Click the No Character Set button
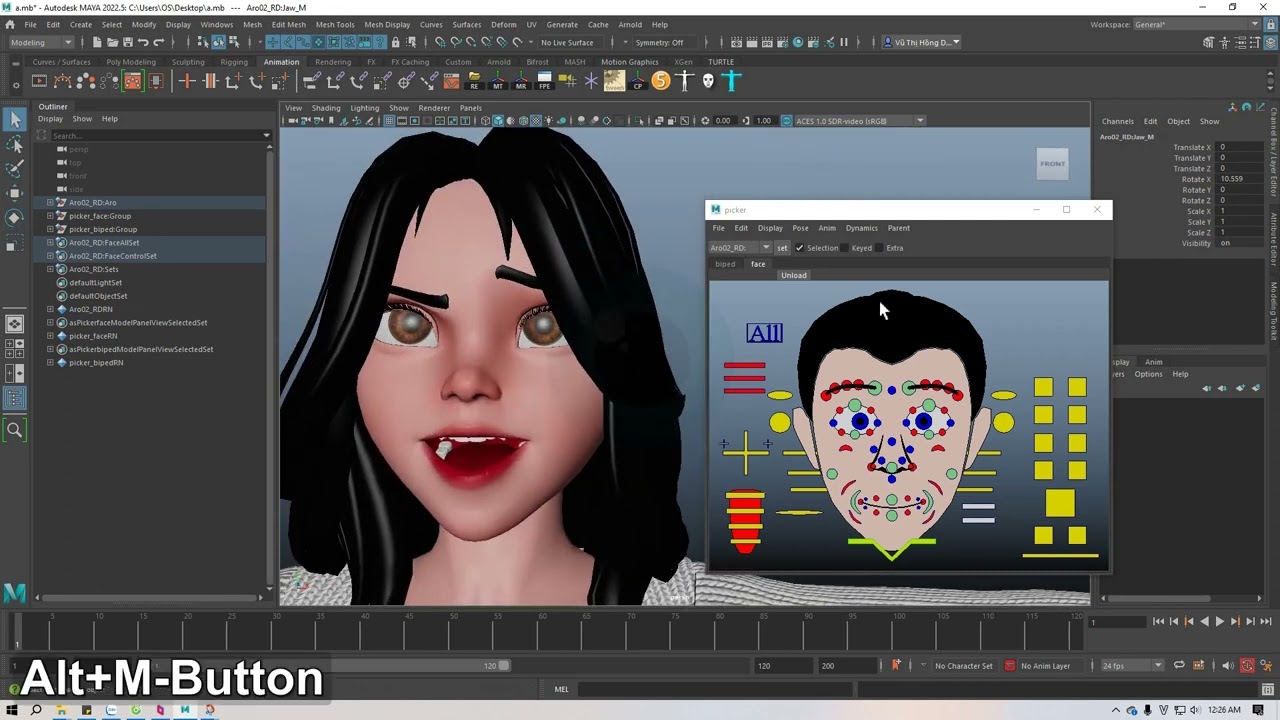The height and width of the screenshot is (720, 1280). [x=964, y=666]
